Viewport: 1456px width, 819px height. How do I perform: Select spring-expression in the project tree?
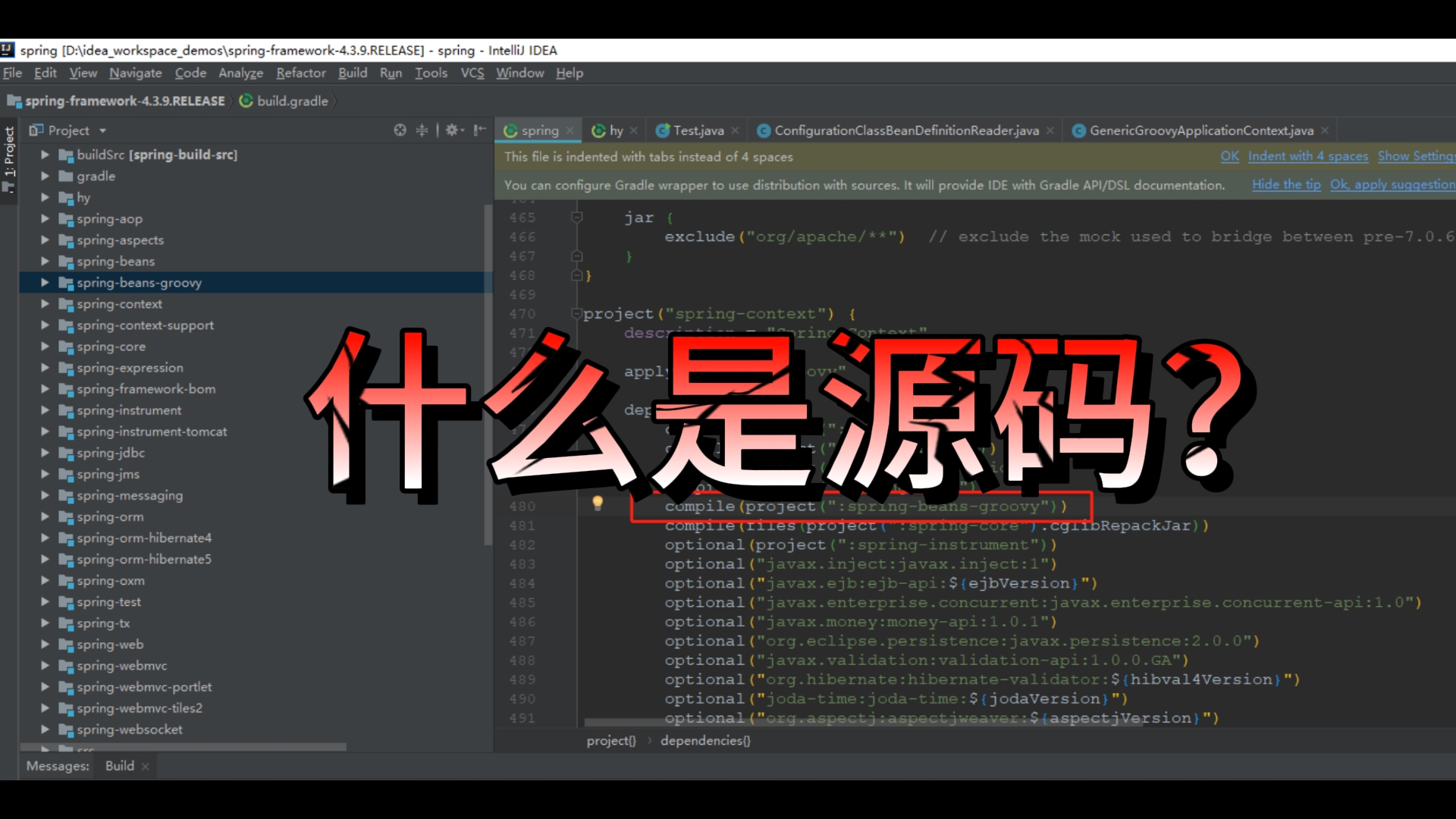[130, 368]
